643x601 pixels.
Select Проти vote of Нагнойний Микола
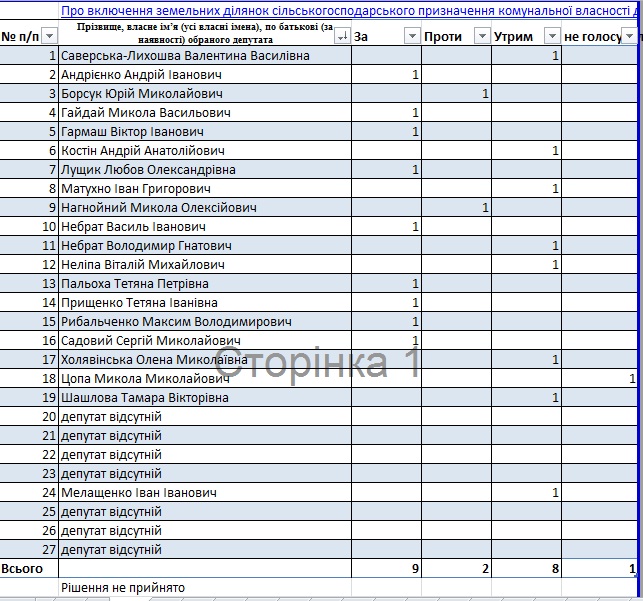click(x=456, y=207)
